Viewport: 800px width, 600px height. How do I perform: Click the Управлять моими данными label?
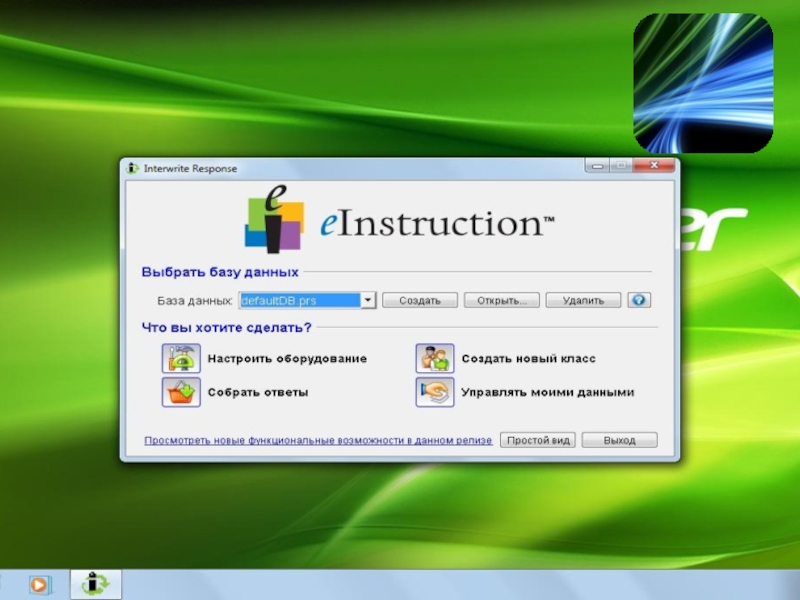pos(548,392)
